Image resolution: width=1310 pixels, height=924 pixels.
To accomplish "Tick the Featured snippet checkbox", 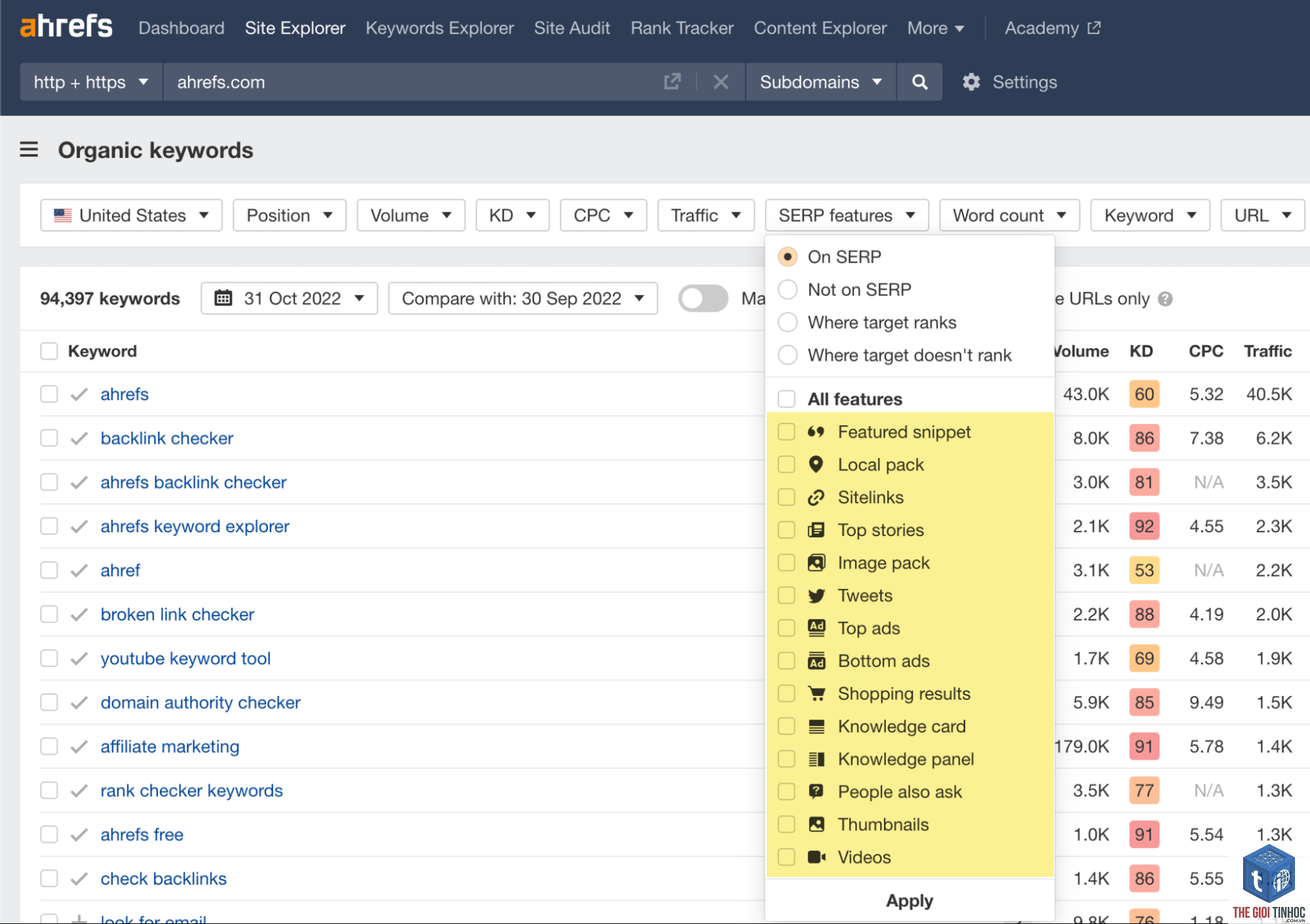I will point(786,432).
